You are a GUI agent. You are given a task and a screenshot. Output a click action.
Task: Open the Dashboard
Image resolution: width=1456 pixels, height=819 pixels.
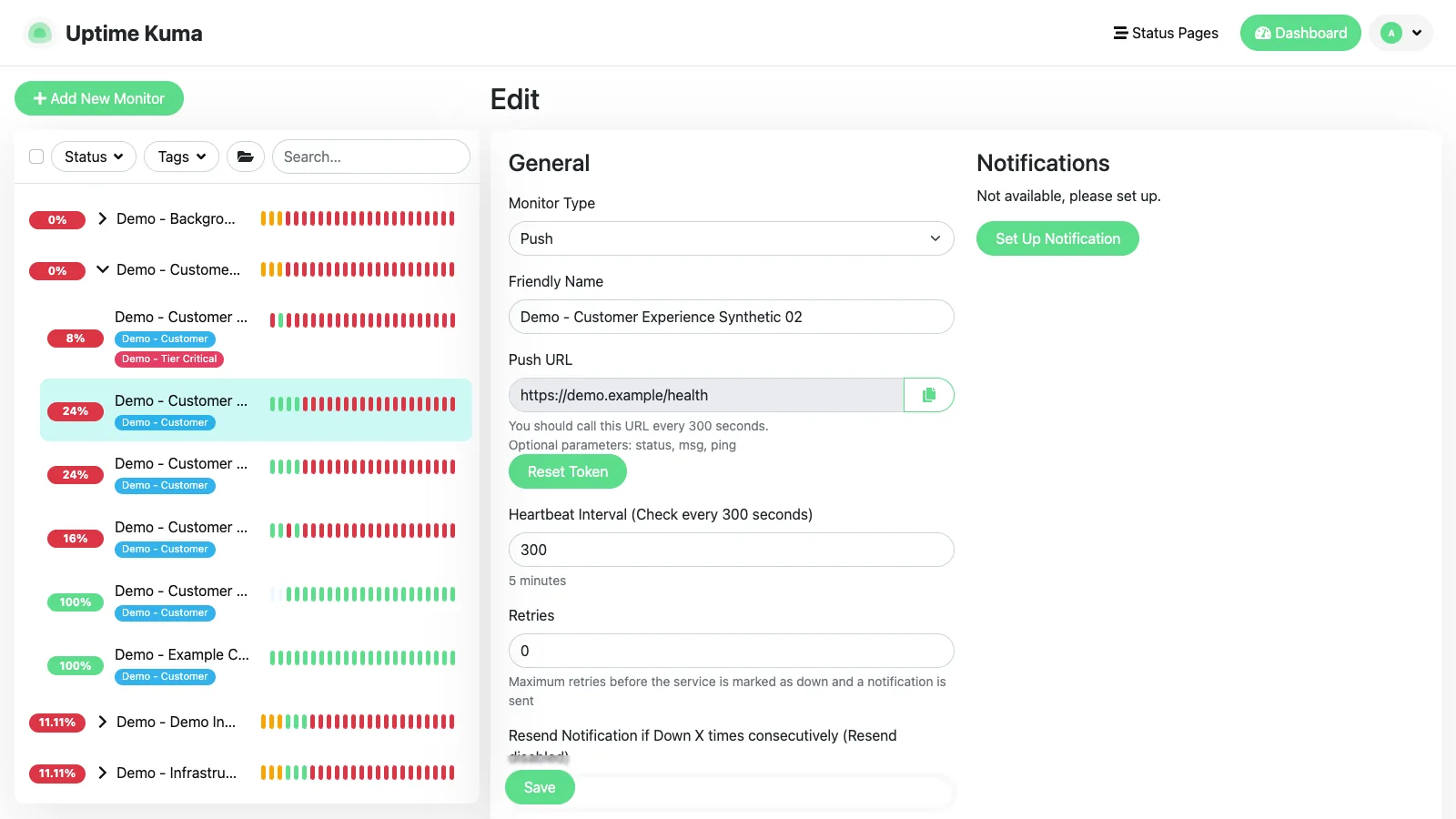coord(1300,33)
